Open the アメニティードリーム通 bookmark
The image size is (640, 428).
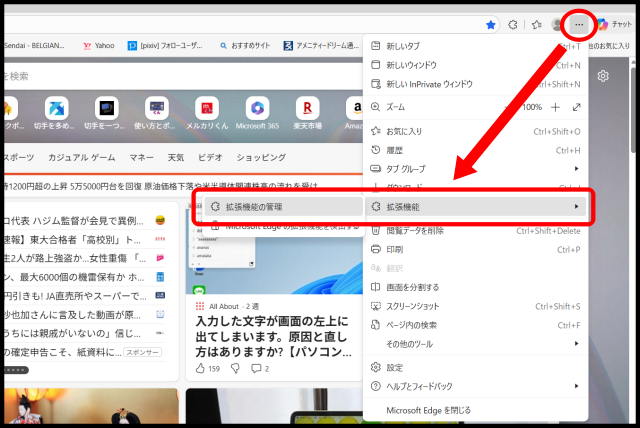click(x=321, y=46)
